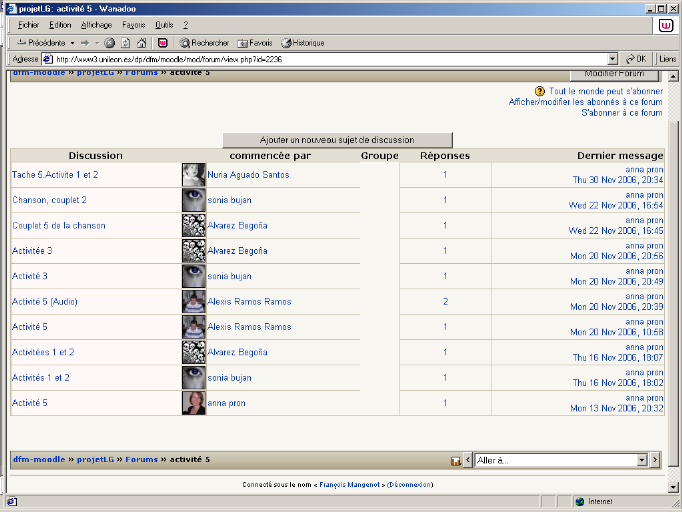Image resolution: width=682 pixels, height=512 pixels.
Task: Click 'Ajouter un nouveau sujet de discussion' button
Action: (x=337, y=140)
